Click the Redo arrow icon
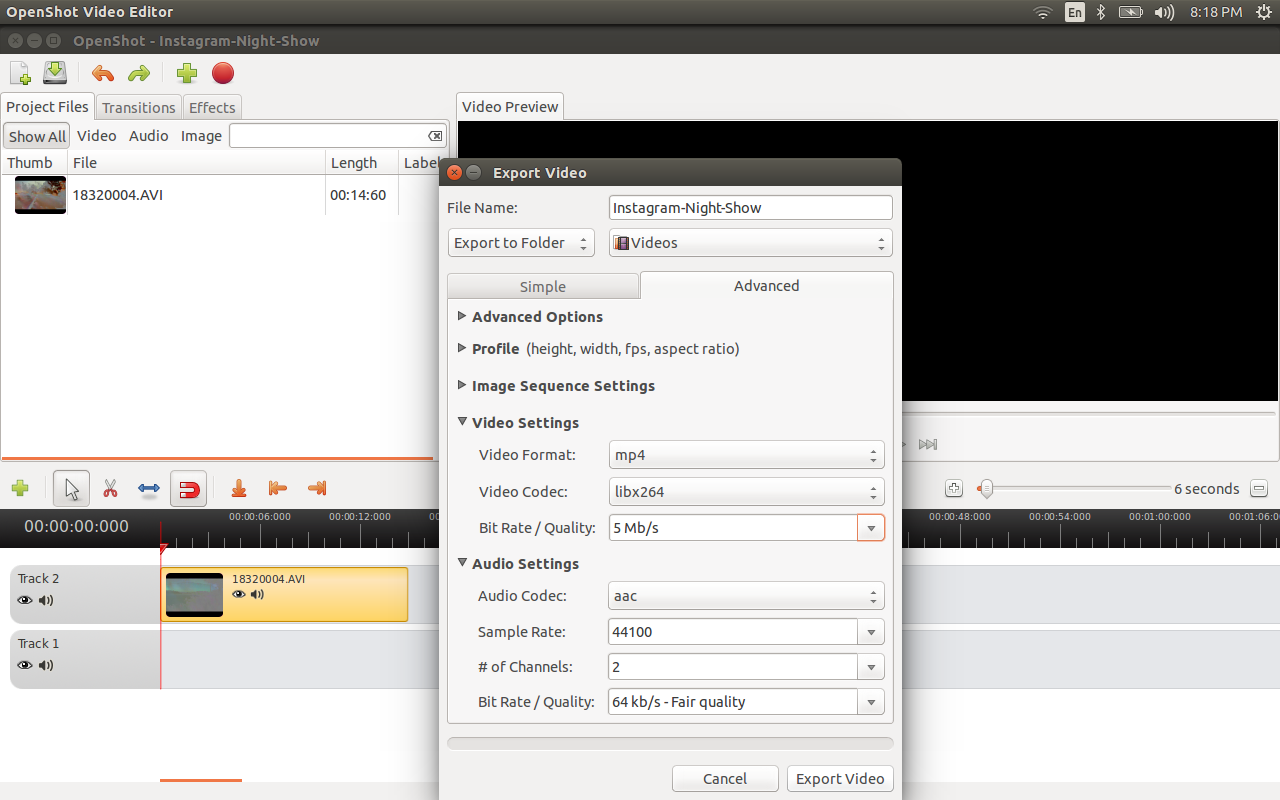Screen dimensions: 1280x800 pyautogui.click(x=139, y=73)
